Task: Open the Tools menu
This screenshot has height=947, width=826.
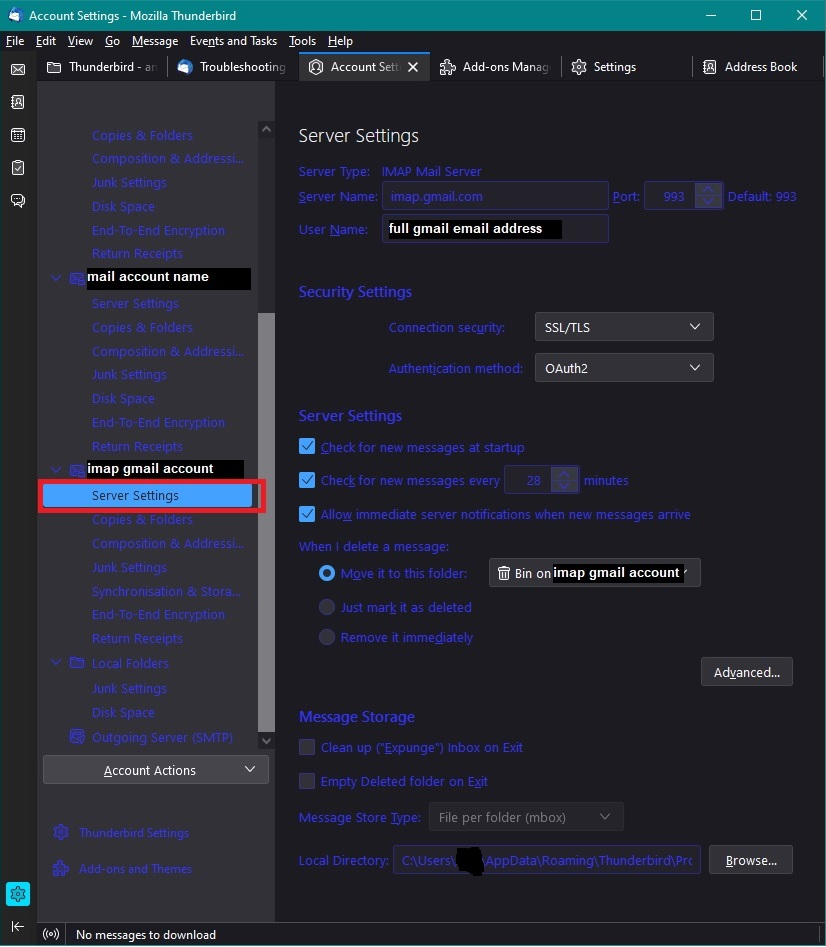Action: tap(302, 40)
